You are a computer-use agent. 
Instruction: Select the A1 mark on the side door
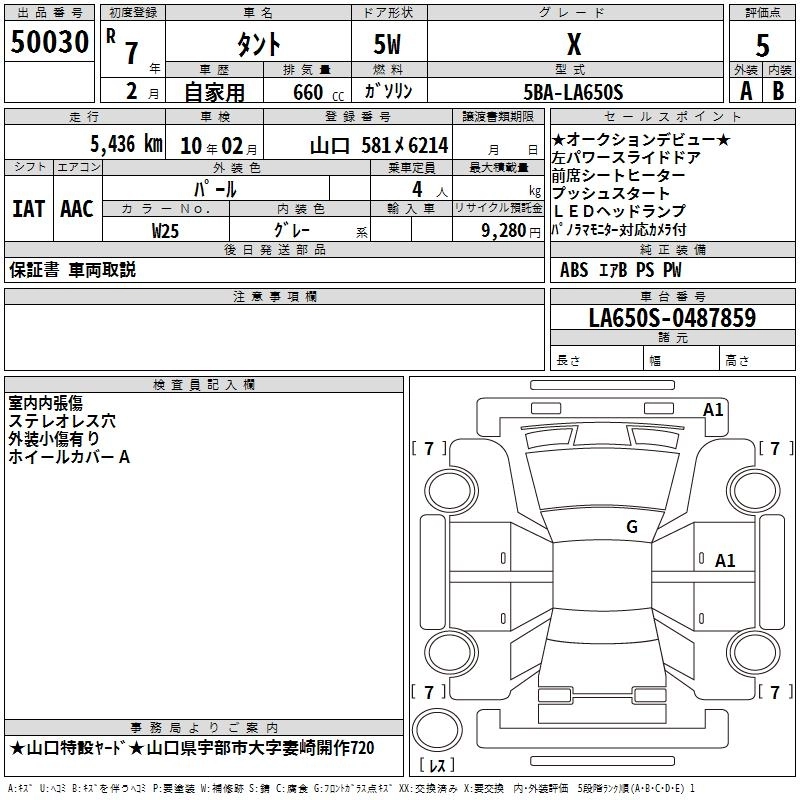click(724, 561)
